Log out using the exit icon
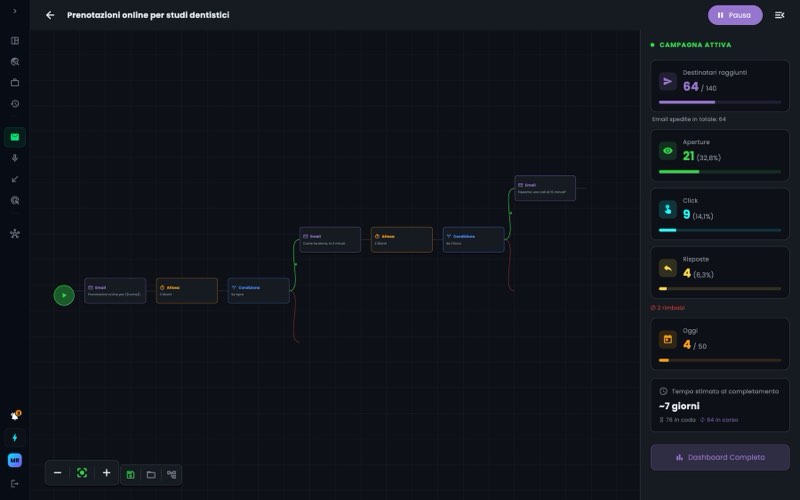Viewport: 800px width, 500px height. (x=15, y=484)
